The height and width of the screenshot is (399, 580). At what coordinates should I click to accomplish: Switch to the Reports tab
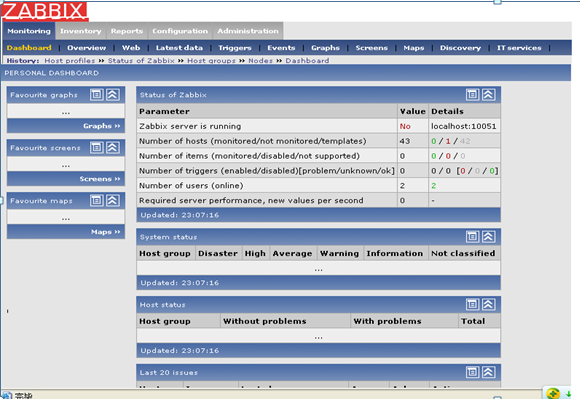[127, 31]
